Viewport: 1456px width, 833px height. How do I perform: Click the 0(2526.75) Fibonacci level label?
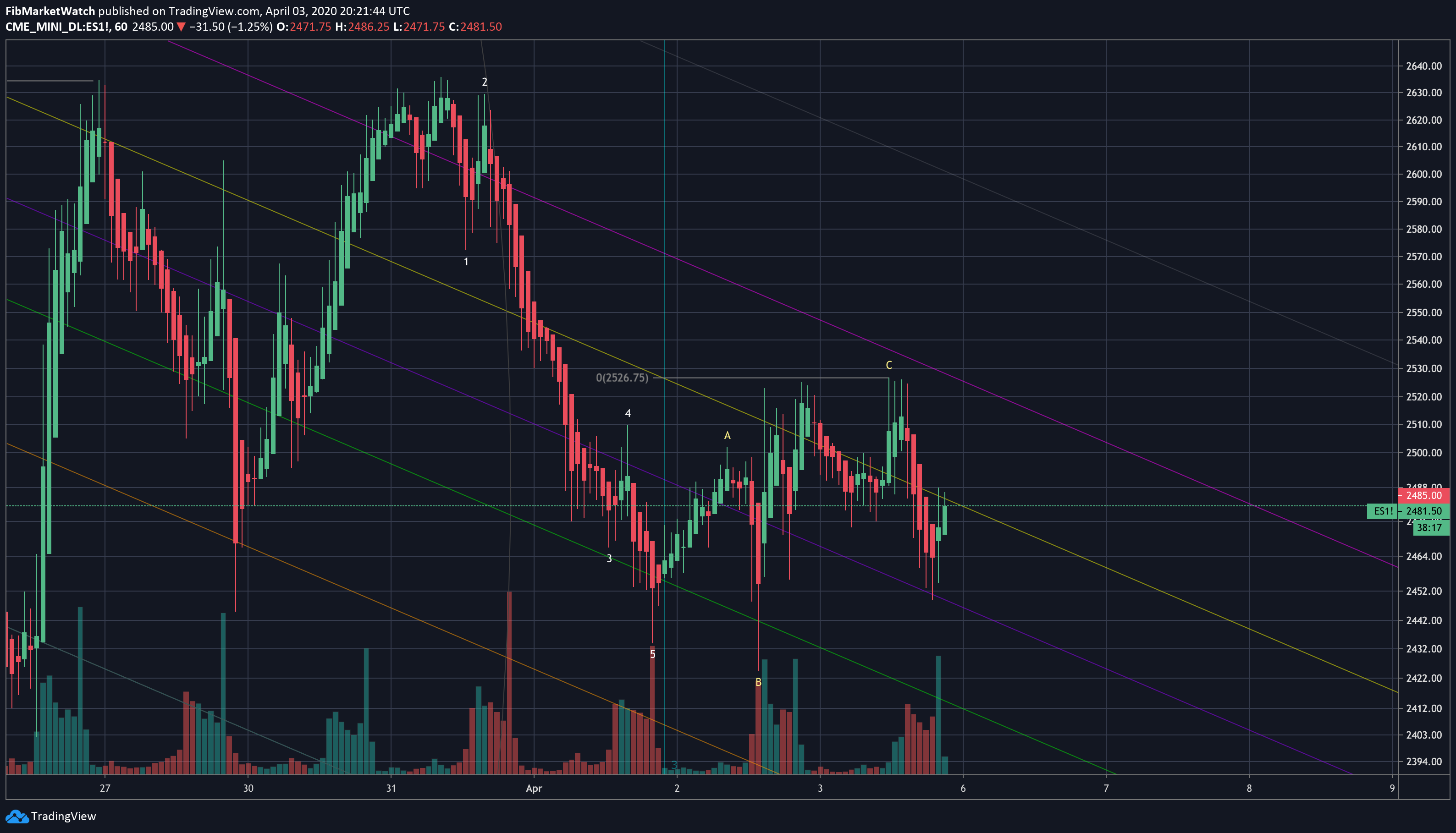pos(622,378)
